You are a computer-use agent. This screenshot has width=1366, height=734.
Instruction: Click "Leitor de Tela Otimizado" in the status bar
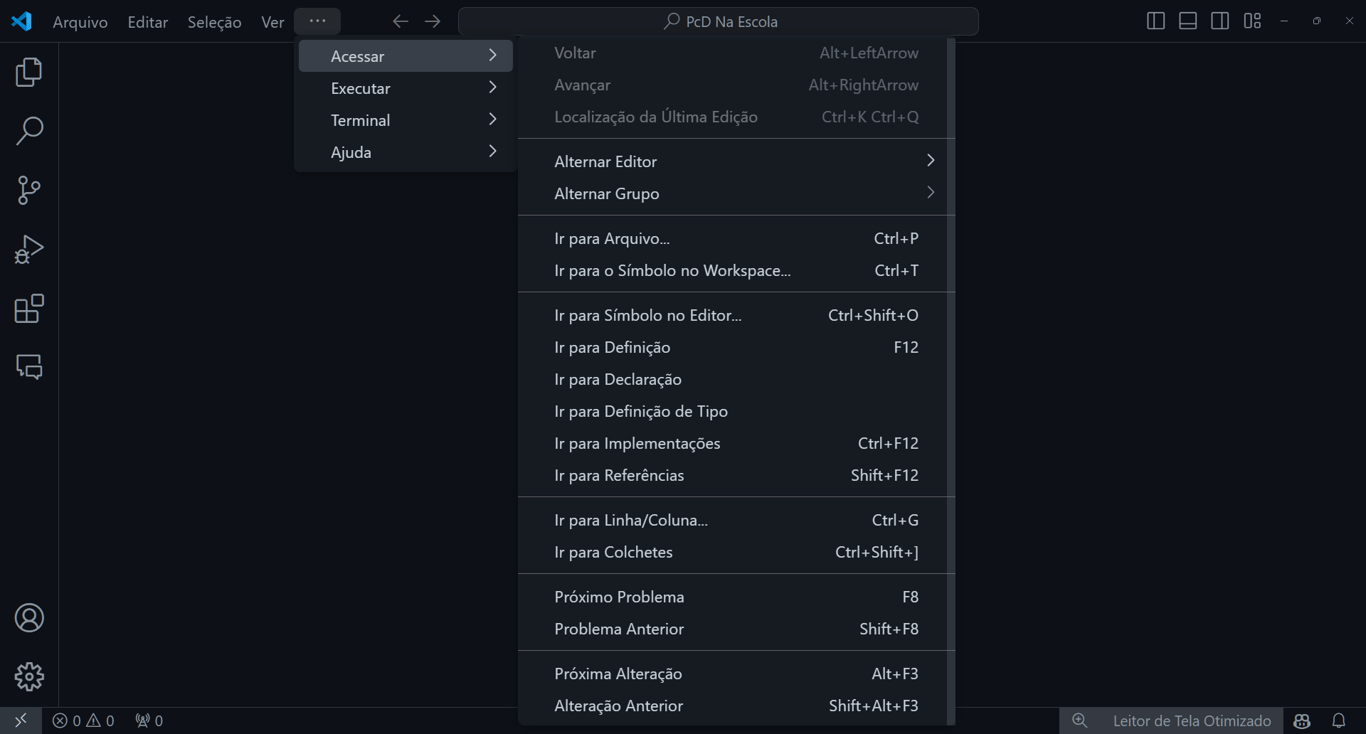(x=1191, y=721)
